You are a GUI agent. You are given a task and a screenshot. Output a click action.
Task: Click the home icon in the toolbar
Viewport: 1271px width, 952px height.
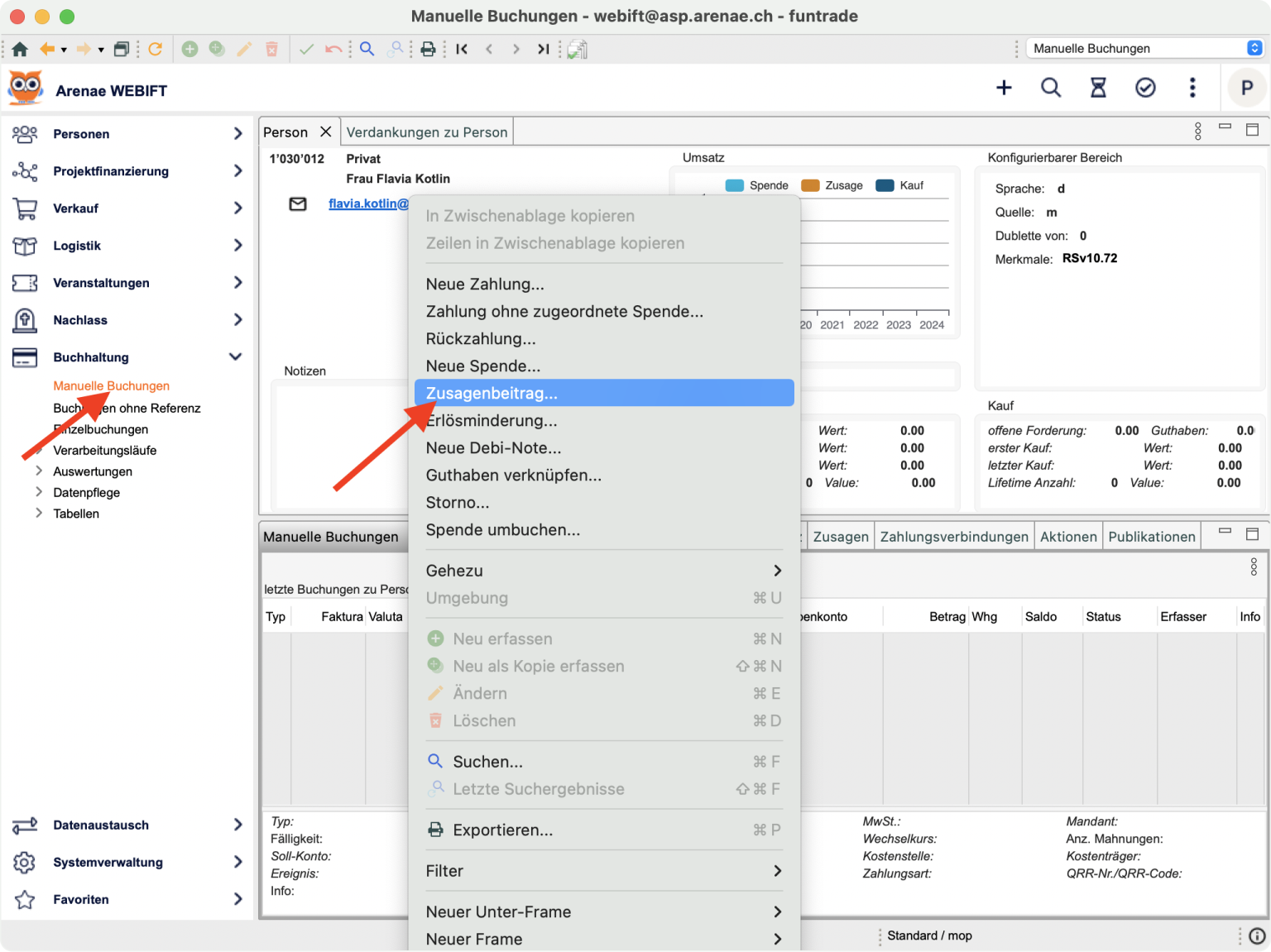click(20, 49)
